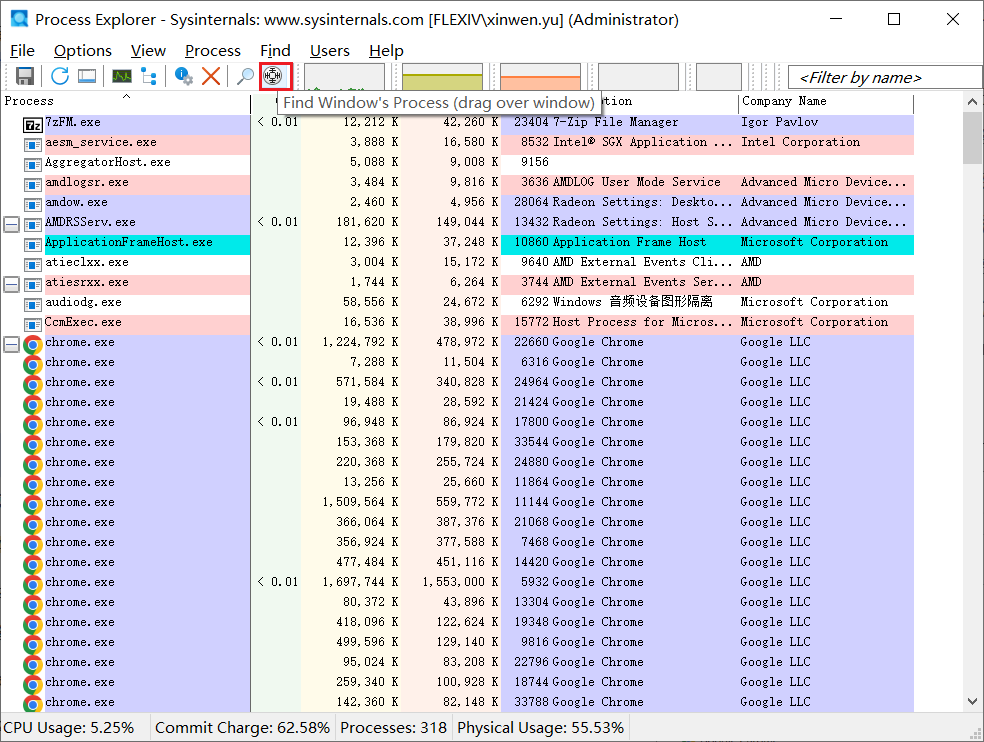This screenshot has width=984, height=742.
Task: Click the red X Kill Process icon
Action: click(211, 76)
